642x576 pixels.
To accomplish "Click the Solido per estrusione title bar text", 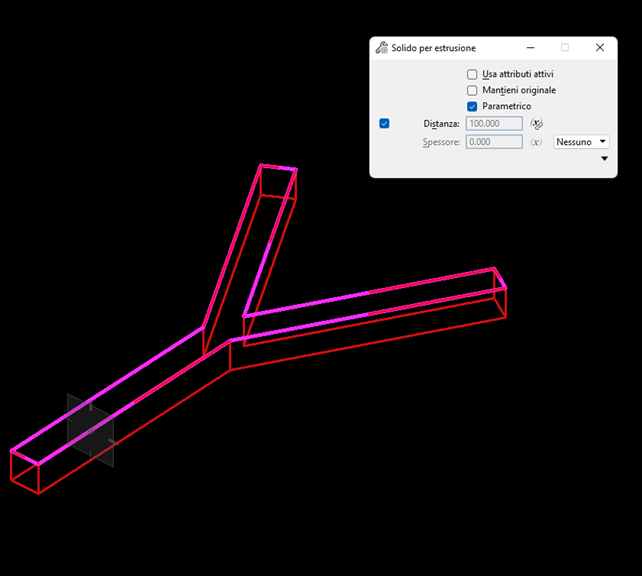I will (433, 48).
